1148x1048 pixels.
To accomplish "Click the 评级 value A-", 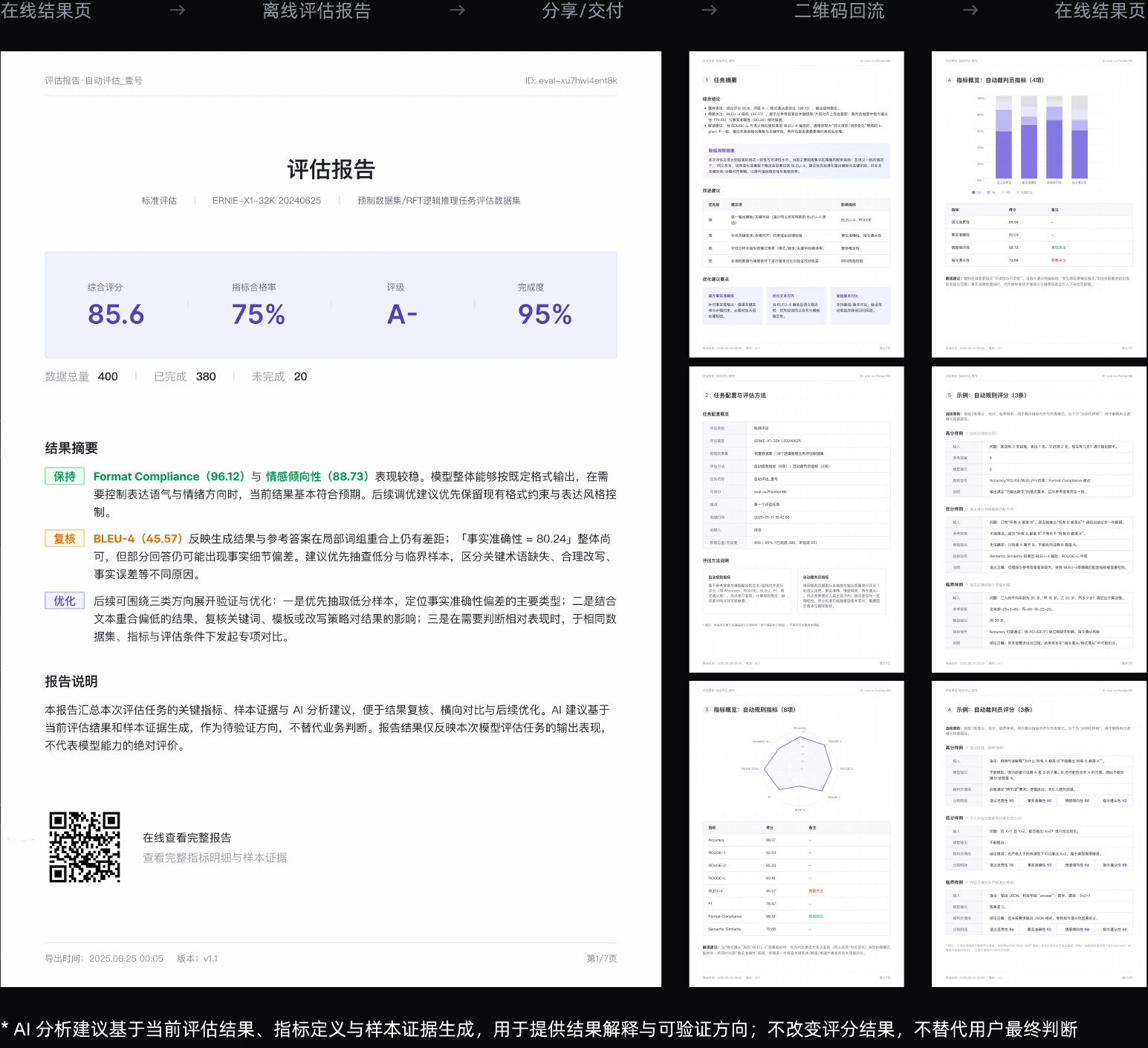I will 402,314.
